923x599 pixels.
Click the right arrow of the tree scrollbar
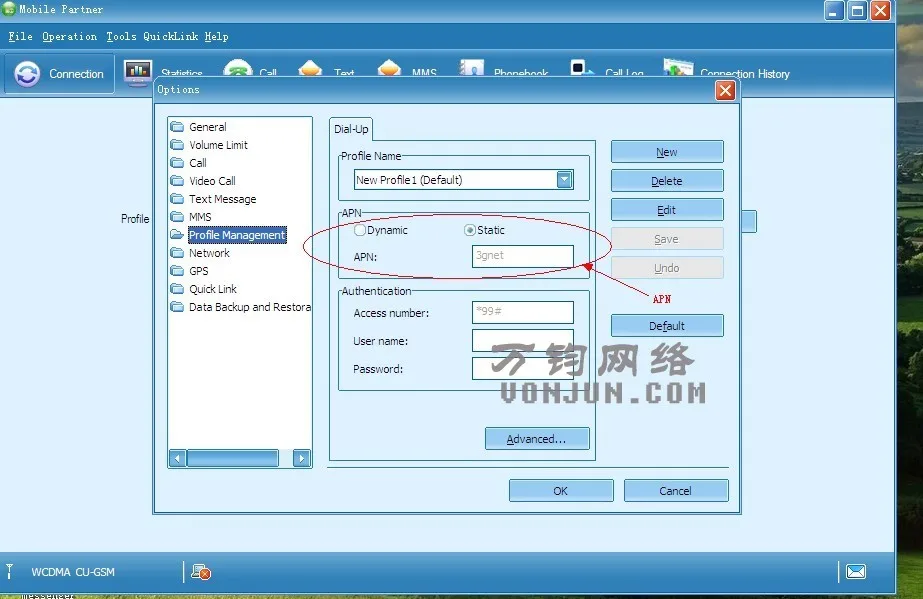(301, 458)
